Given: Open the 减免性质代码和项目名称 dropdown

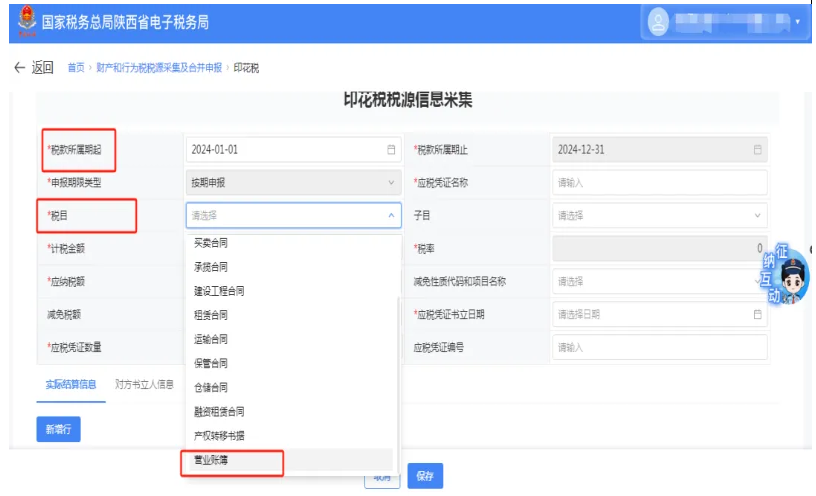Looking at the screenshot, I should (659, 281).
